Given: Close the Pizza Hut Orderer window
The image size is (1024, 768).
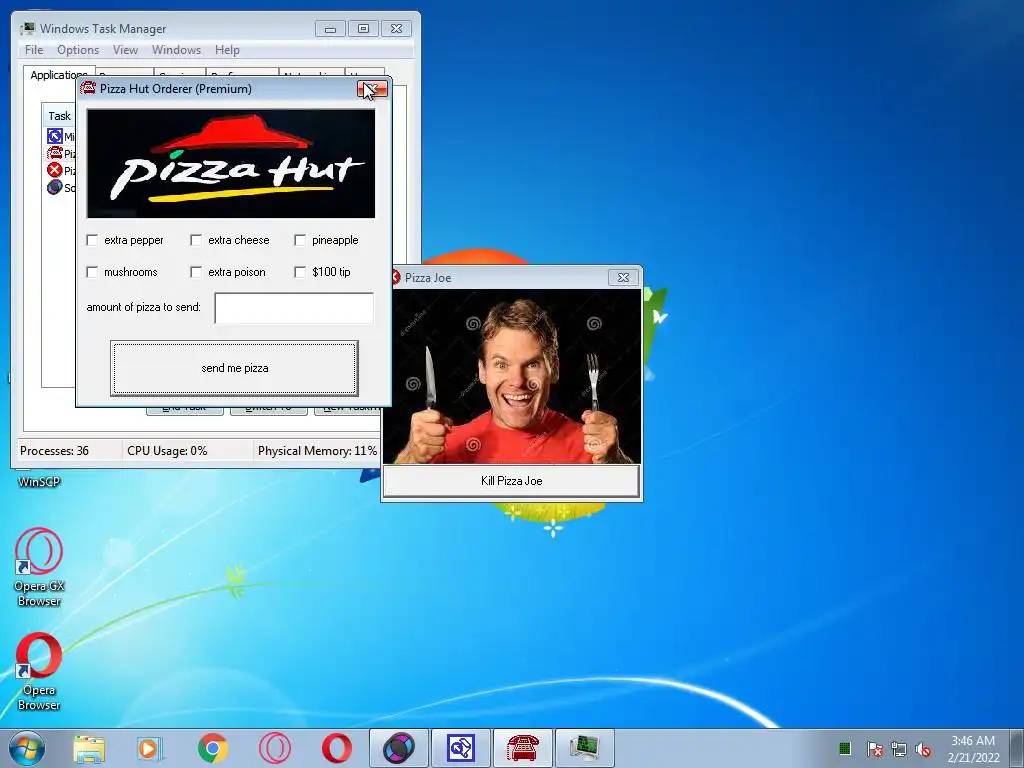Looking at the screenshot, I should click(372, 89).
